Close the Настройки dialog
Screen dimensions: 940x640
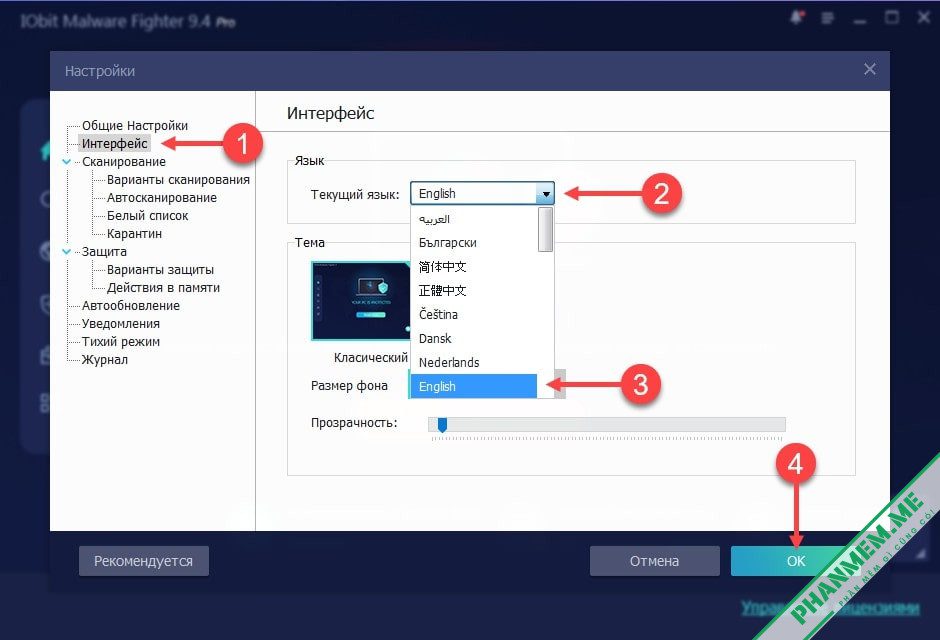click(x=870, y=70)
